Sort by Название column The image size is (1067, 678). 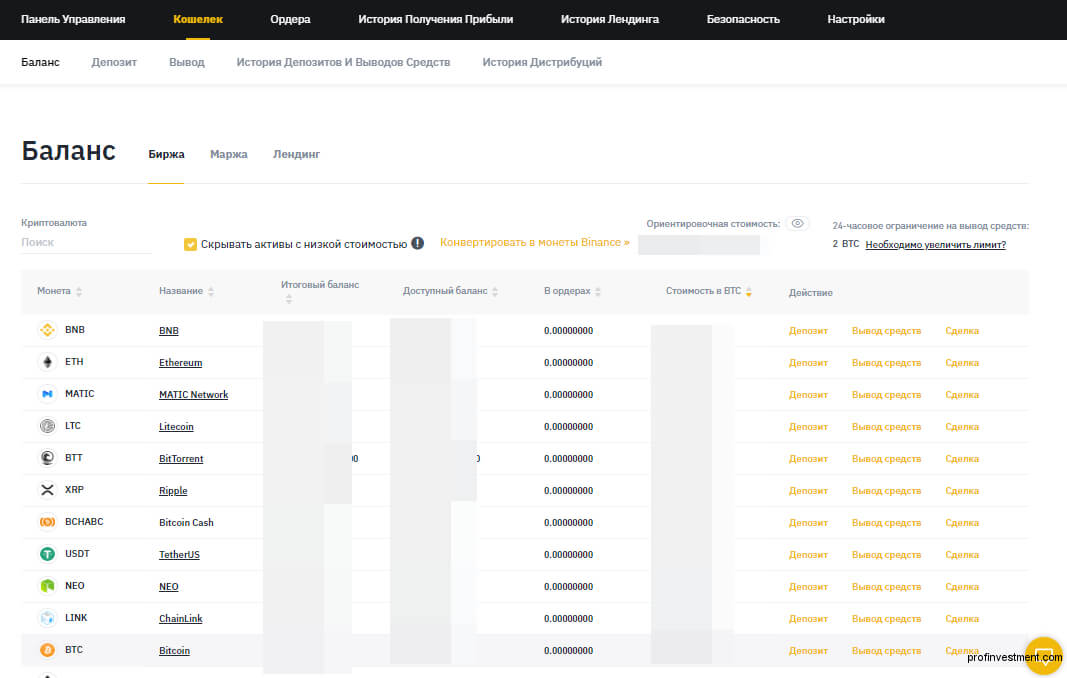pyautogui.click(x=211, y=291)
